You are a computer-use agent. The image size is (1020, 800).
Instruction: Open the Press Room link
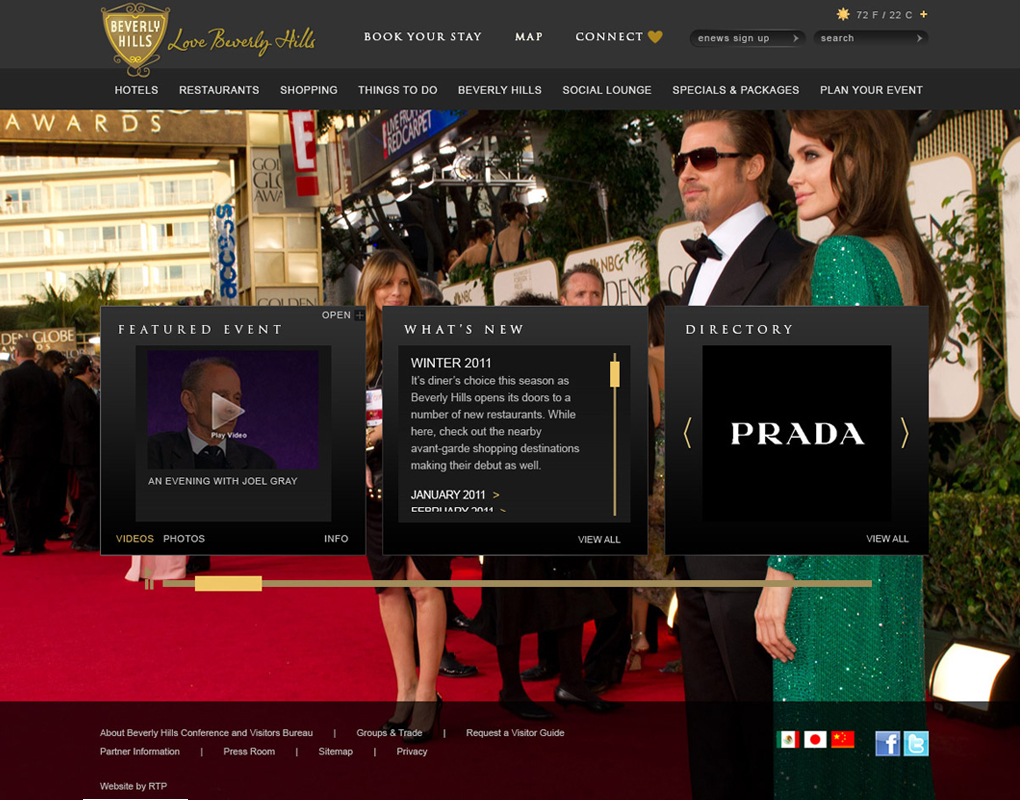click(249, 751)
